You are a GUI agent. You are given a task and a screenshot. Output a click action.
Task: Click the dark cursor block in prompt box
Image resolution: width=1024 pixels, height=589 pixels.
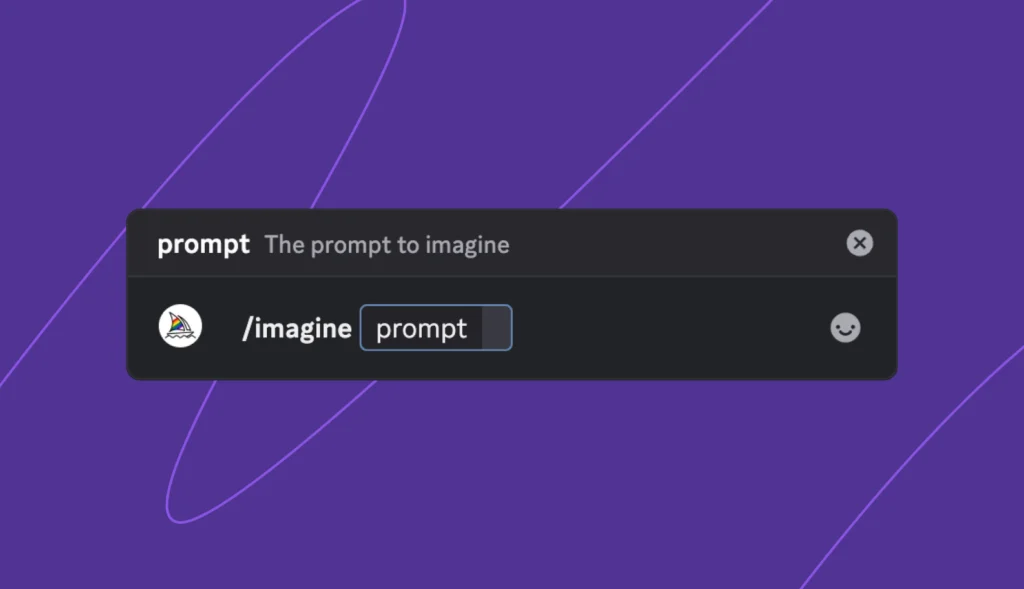pyautogui.click(x=495, y=328)
